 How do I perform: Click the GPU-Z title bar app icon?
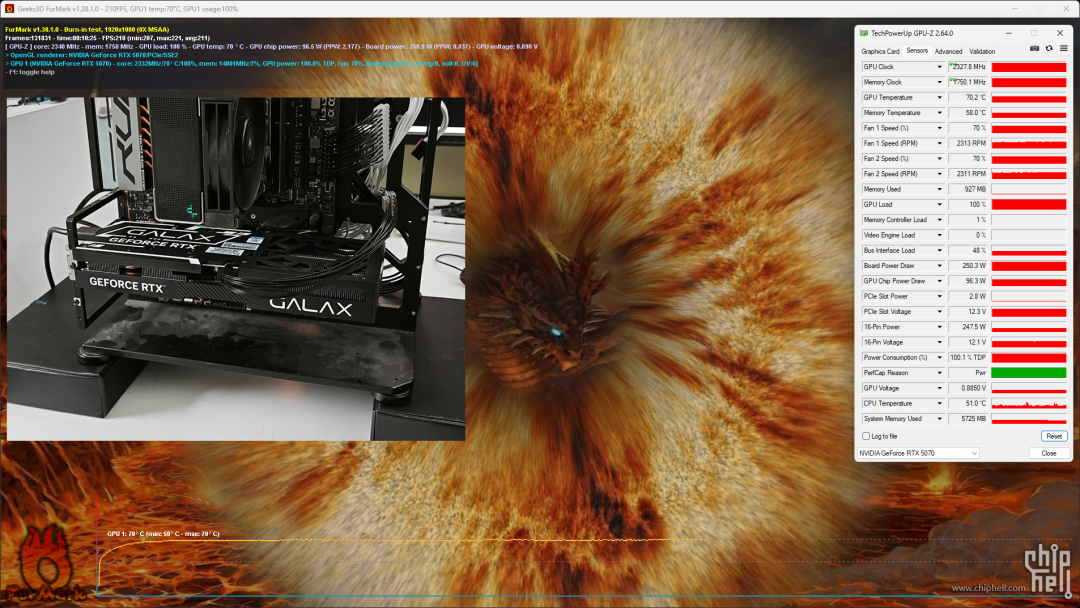tap(864, 33)
